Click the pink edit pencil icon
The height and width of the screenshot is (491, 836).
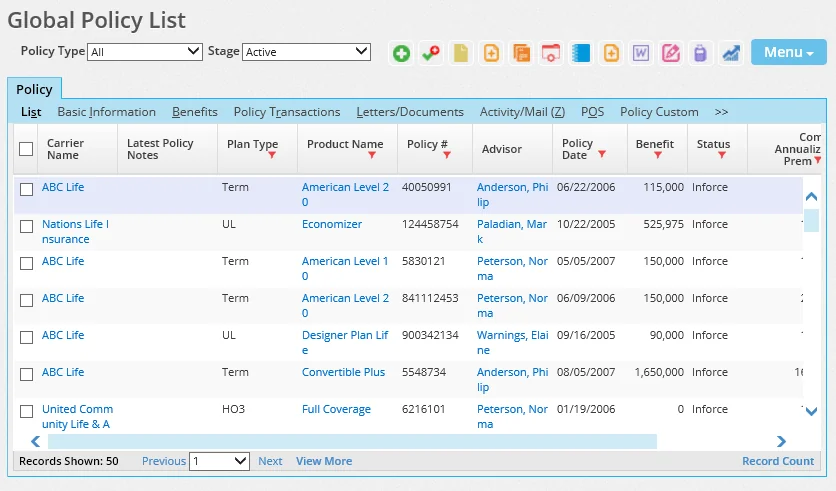tap(671, 53)
